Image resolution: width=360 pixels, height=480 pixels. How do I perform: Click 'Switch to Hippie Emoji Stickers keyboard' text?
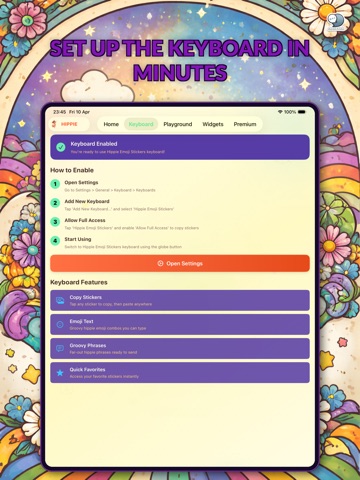pyautogui.click(x=123, y=247)
